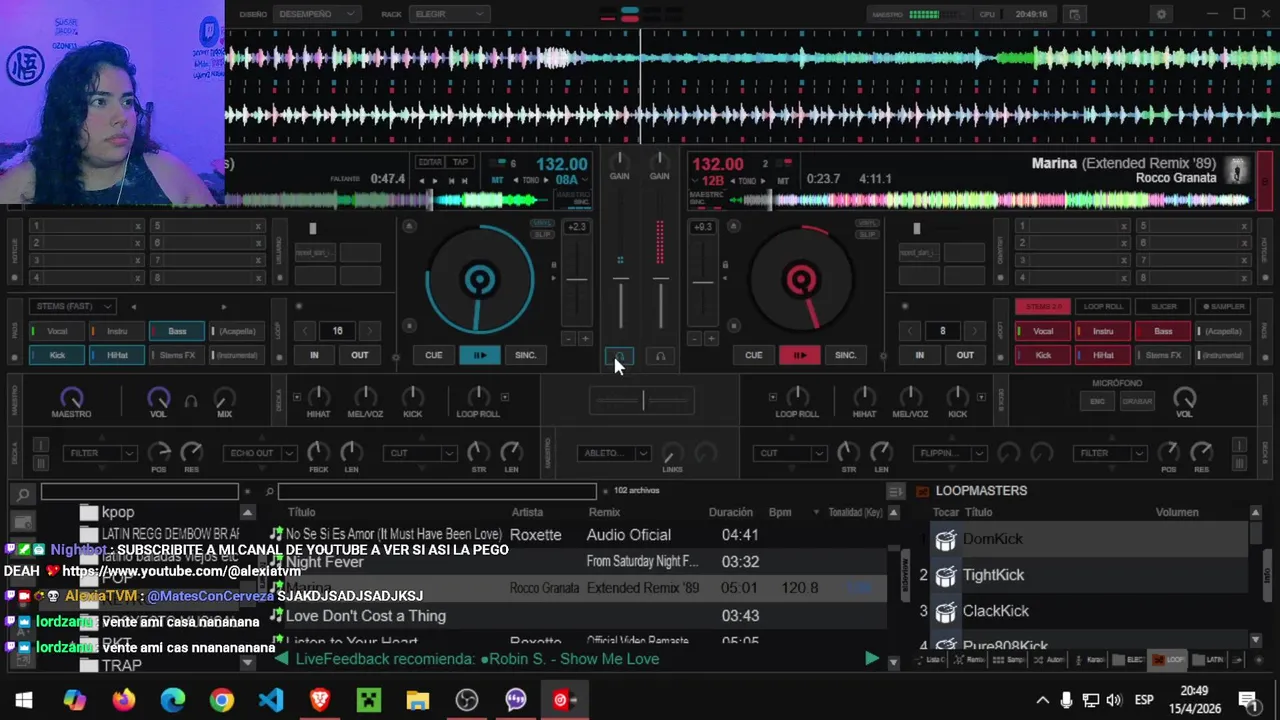1280x720 pixels.
Task: Sync the right deck with SINC.
Action: pyautogui.click(x=846, y=355)
